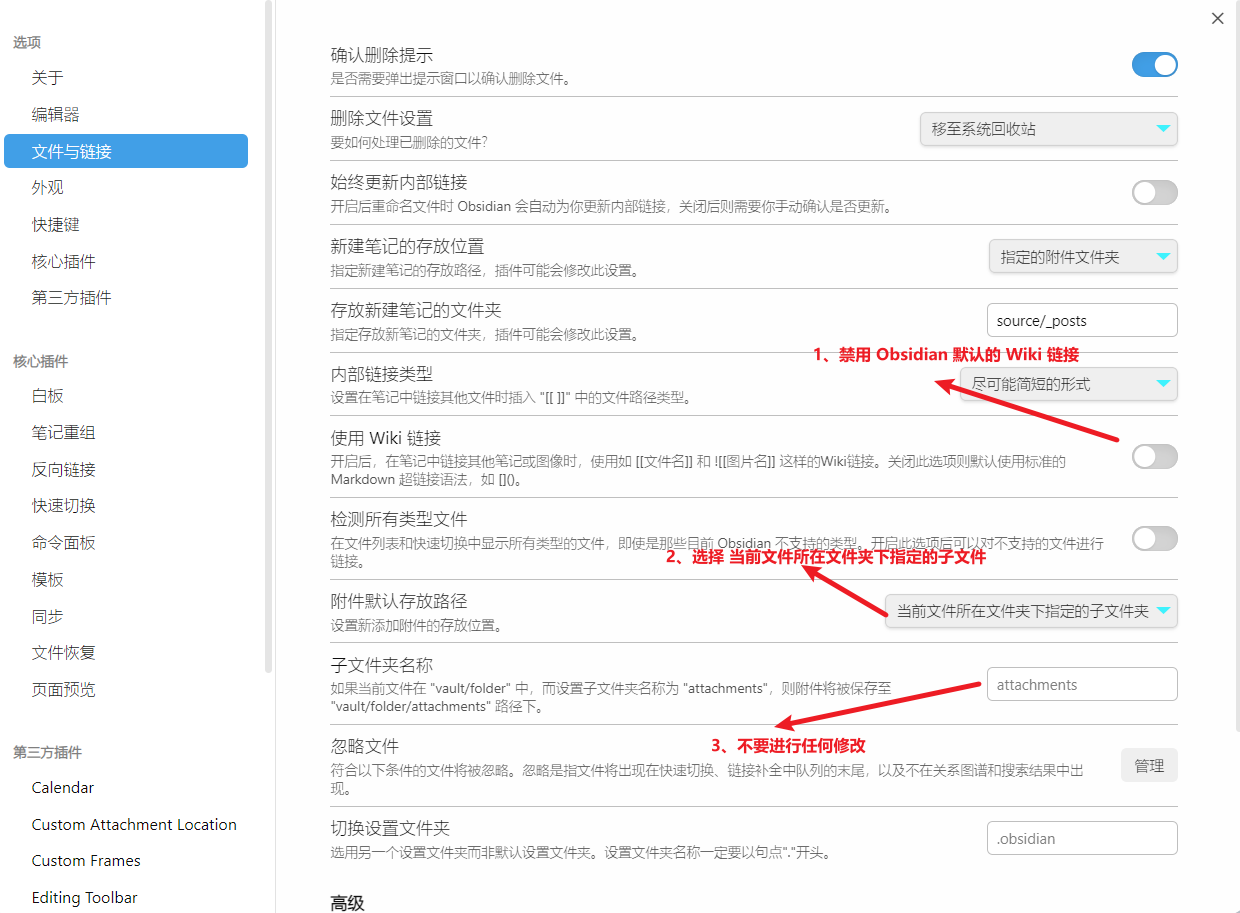Click the 管理 button for 忽略文件
Viewport: 1240px width, 913px height.
point(1149,766)
